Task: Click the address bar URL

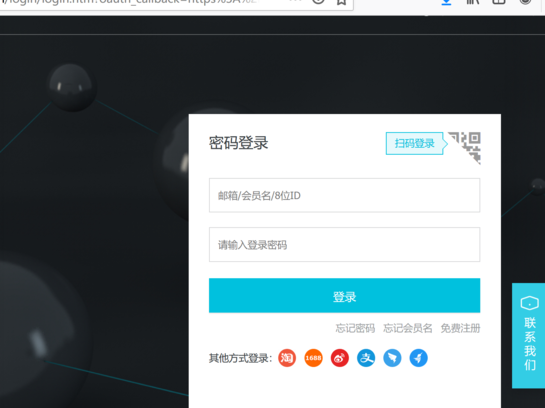Action: pyautogui.click(x=129, y=3)
